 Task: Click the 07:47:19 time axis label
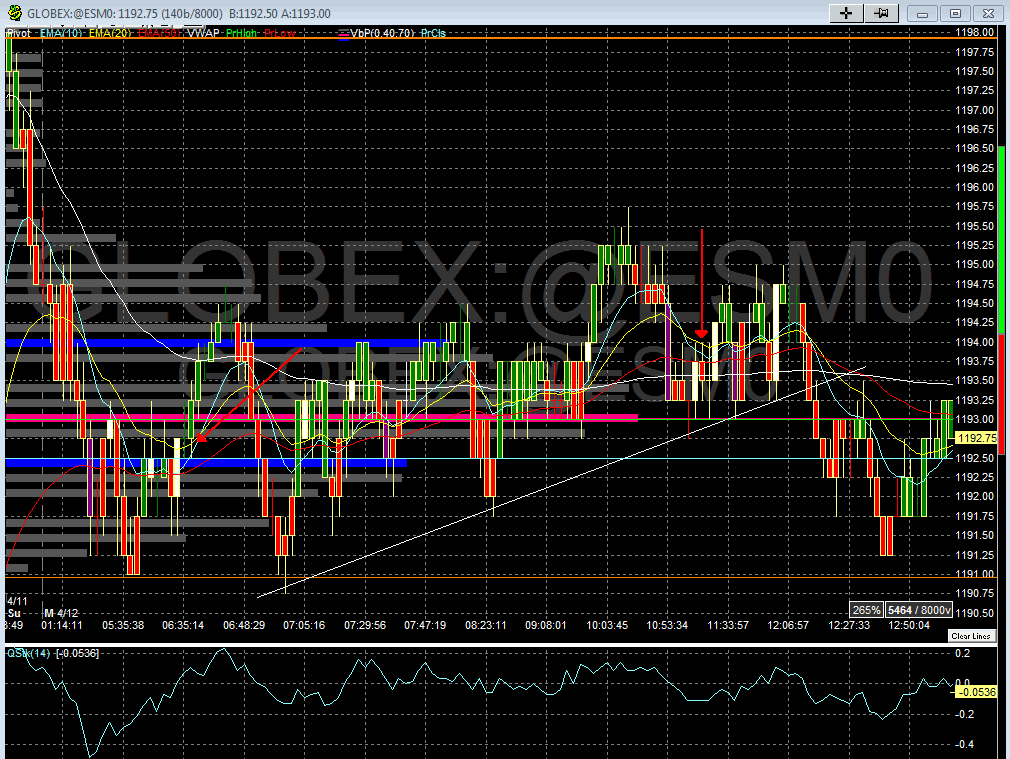point(425,625)
